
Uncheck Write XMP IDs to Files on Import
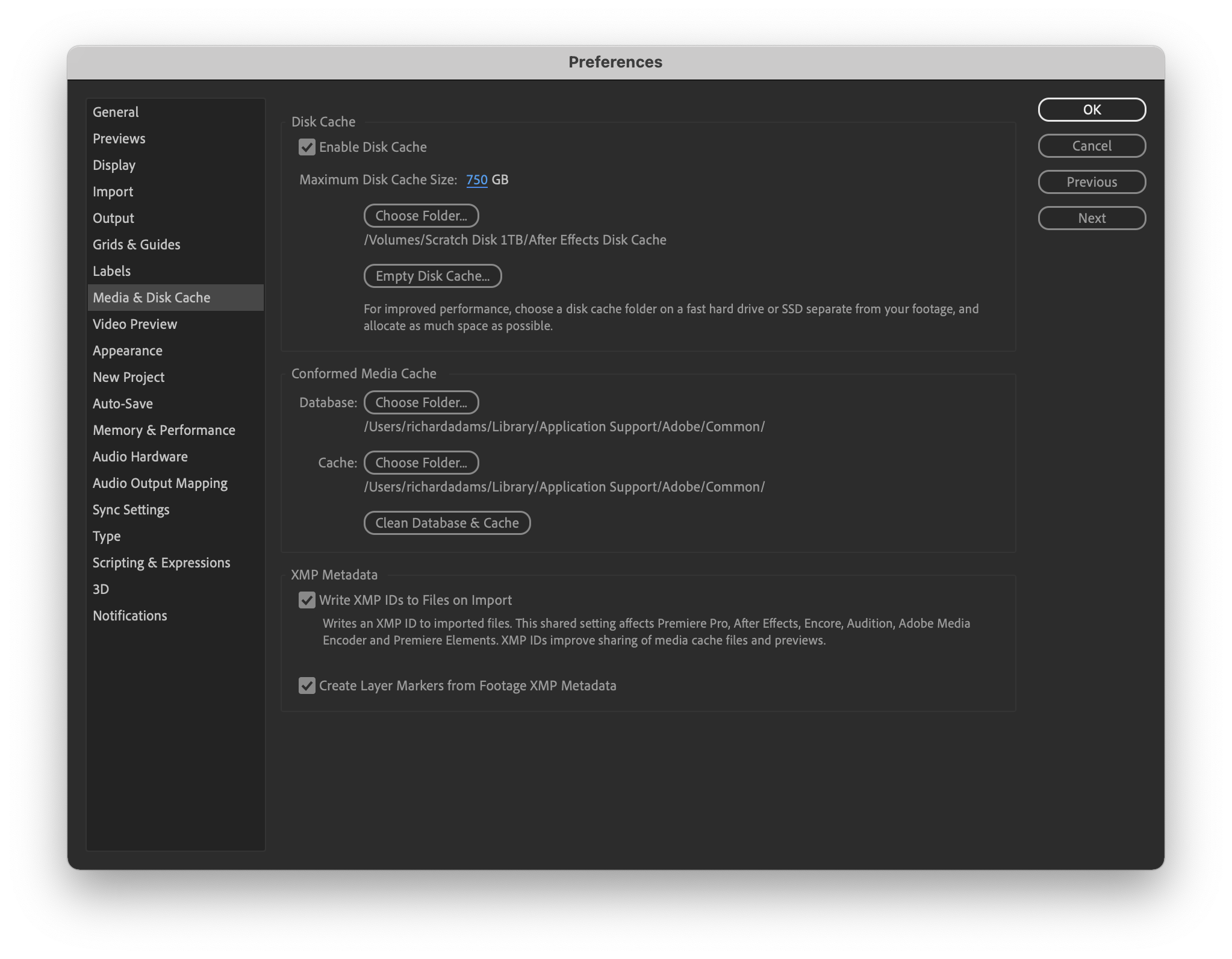[308, 600]
